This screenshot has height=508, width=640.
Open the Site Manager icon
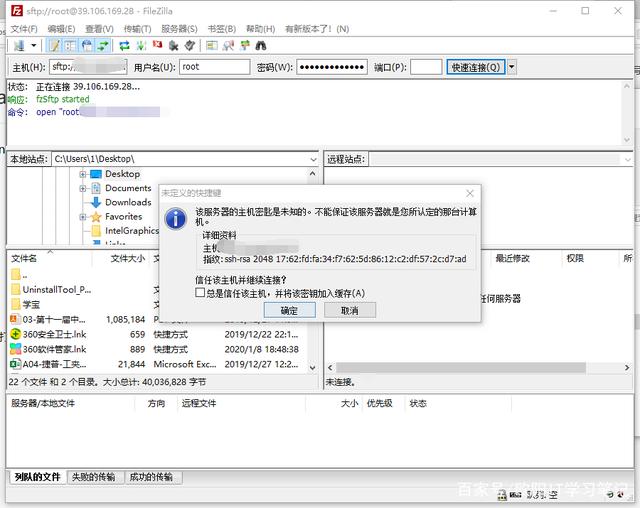pyautogui.click(x=19, y=46)
